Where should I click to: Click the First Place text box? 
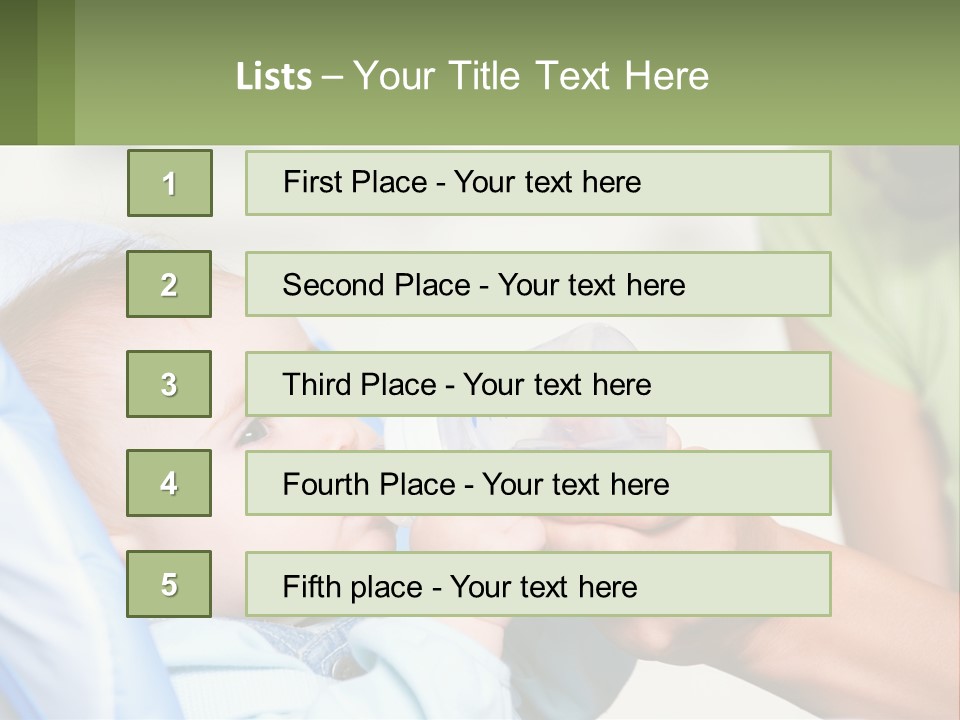[538, 183]
